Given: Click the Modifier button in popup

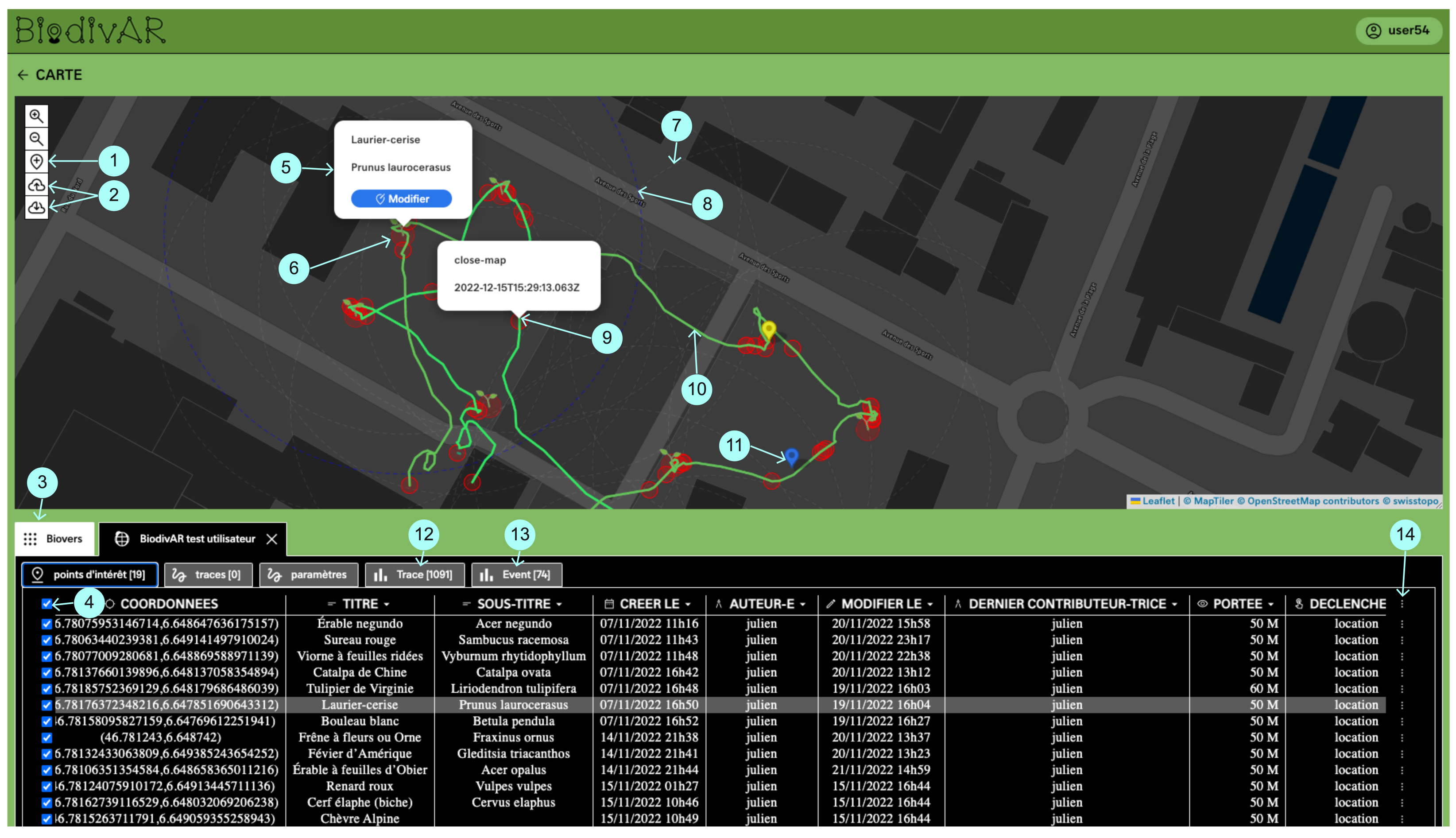Looking at the screenshot, I should pos(401,198).
